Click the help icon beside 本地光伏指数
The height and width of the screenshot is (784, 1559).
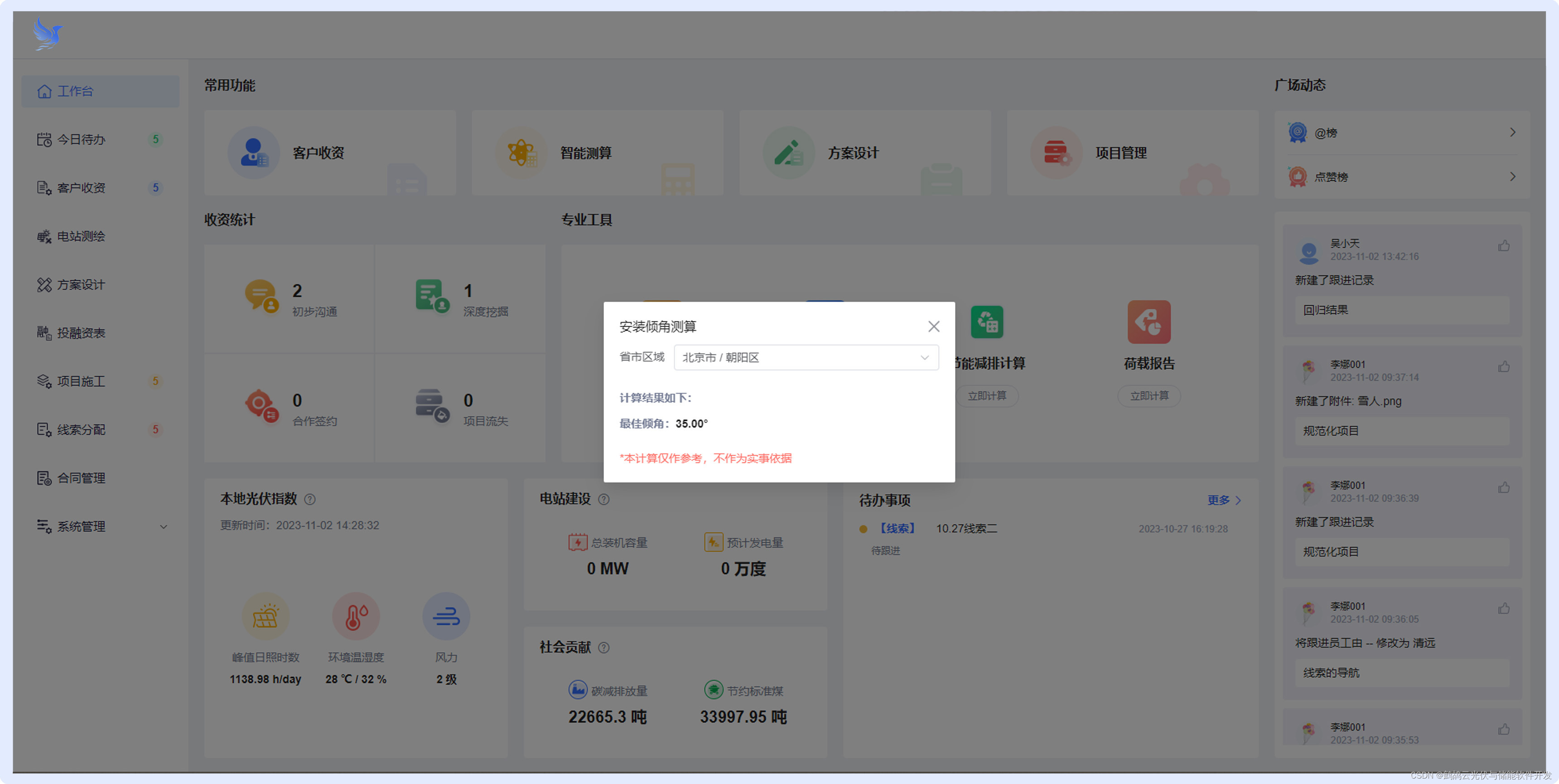click(x=310, y=500)
